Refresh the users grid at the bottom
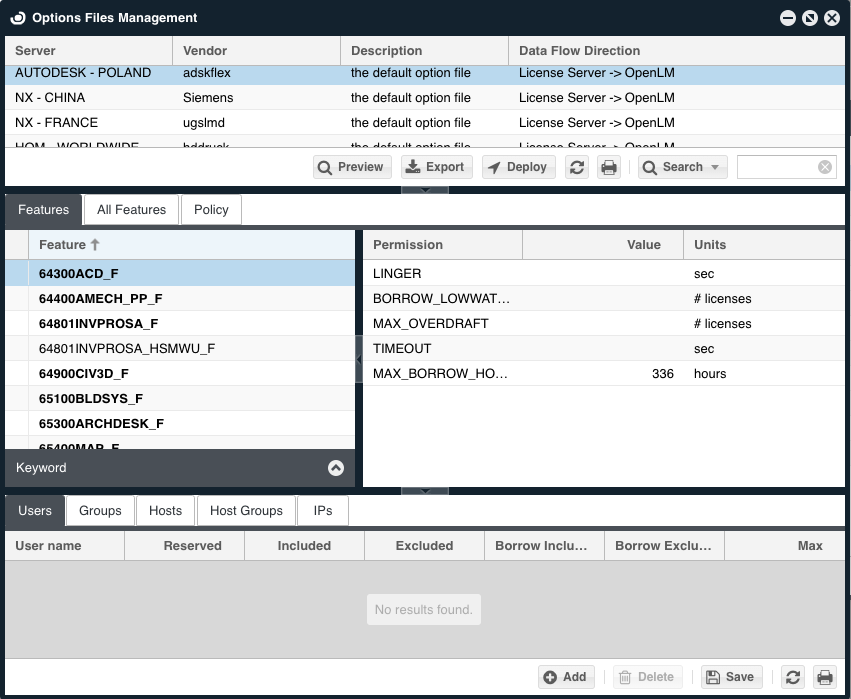 click(793, 677)
